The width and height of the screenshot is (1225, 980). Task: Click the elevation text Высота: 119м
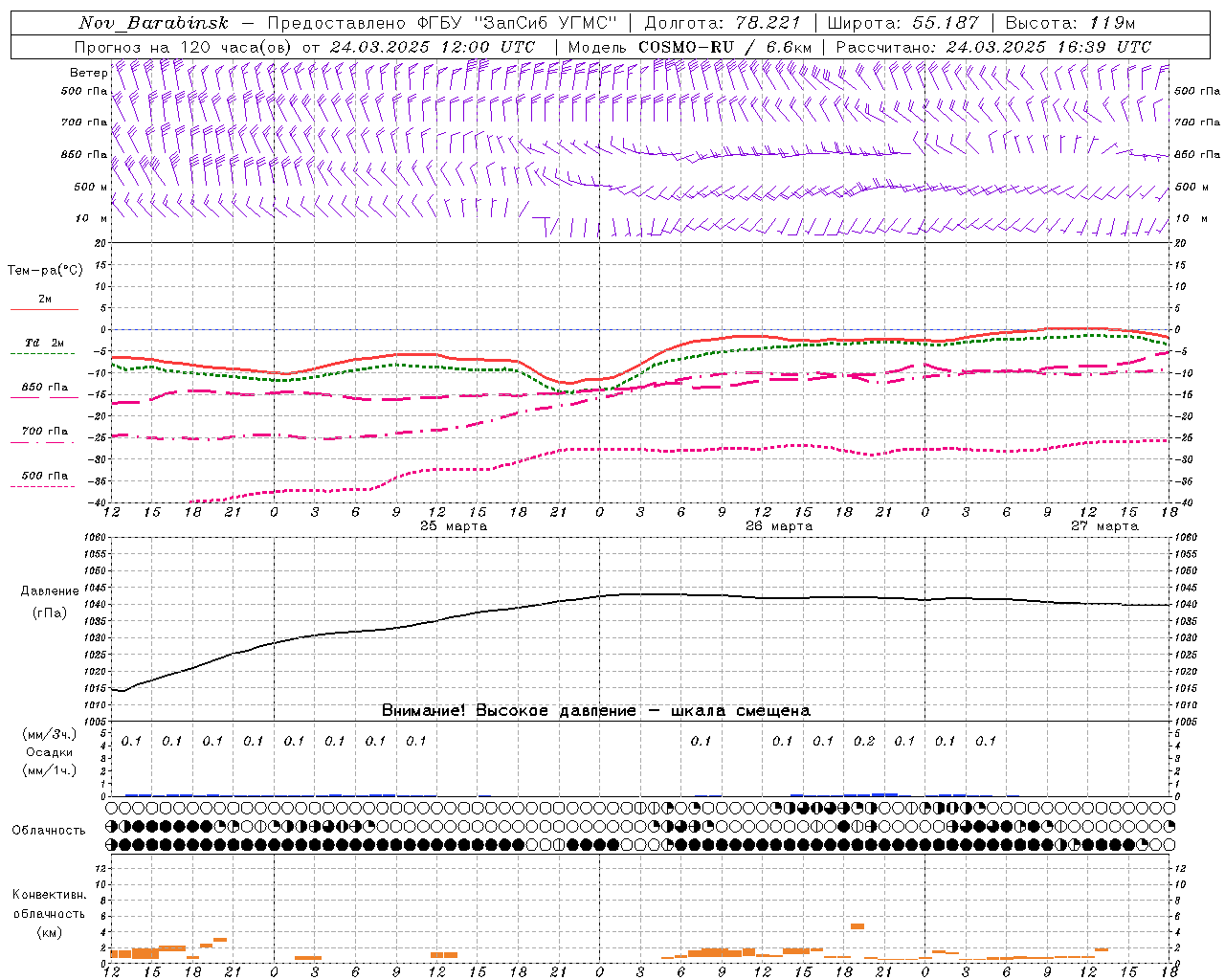point(1070,23)
